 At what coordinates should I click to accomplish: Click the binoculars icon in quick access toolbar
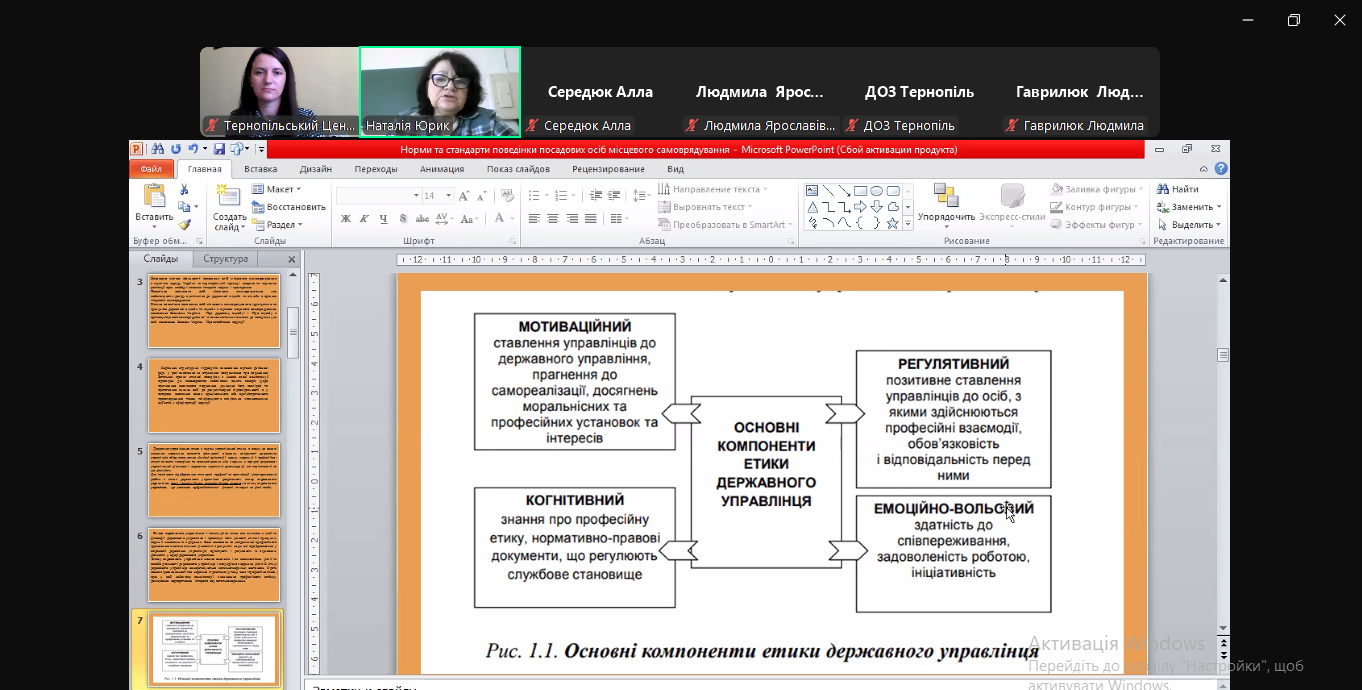[158, 150]
